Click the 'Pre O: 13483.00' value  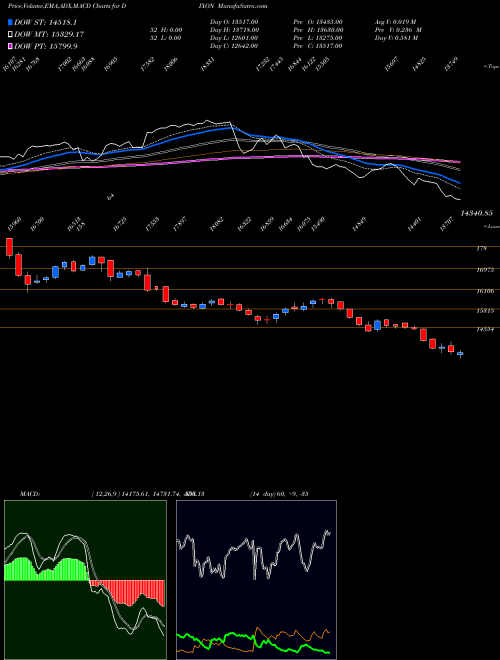pos(320,22)
